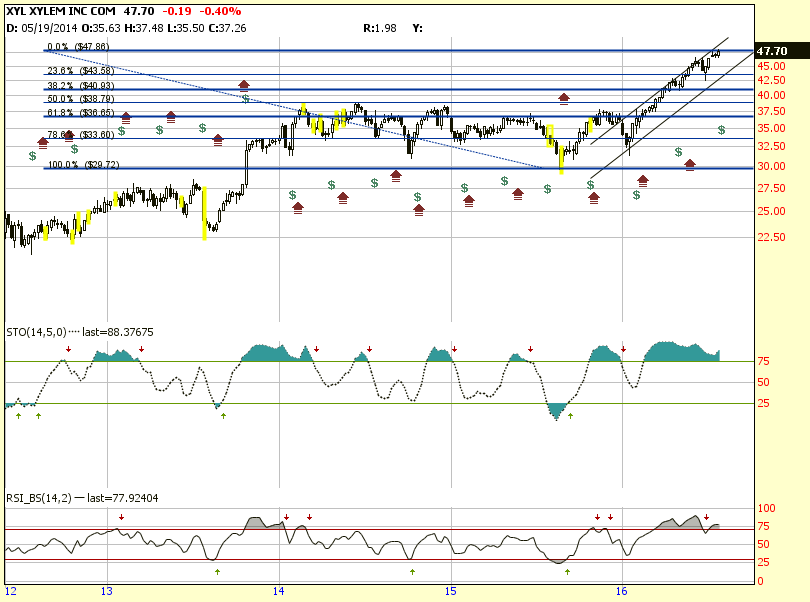Select the STO(14,5,0) last=88.37675 indicator title
The width and height of the screenshot is (810, 602).
[80, 332]
